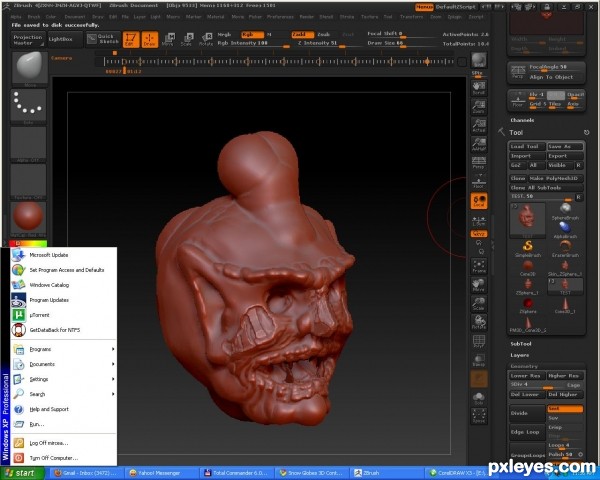This screenshot has width=600, height=480.
Task: Pick the SphereBrush tool icon
Action: (565, 211)
